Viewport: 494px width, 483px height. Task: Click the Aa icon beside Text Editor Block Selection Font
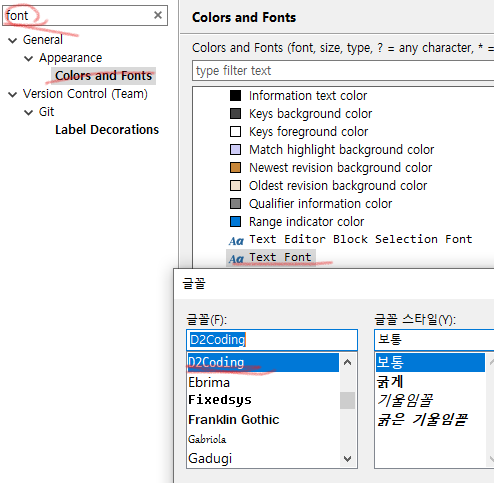[236, 241]
